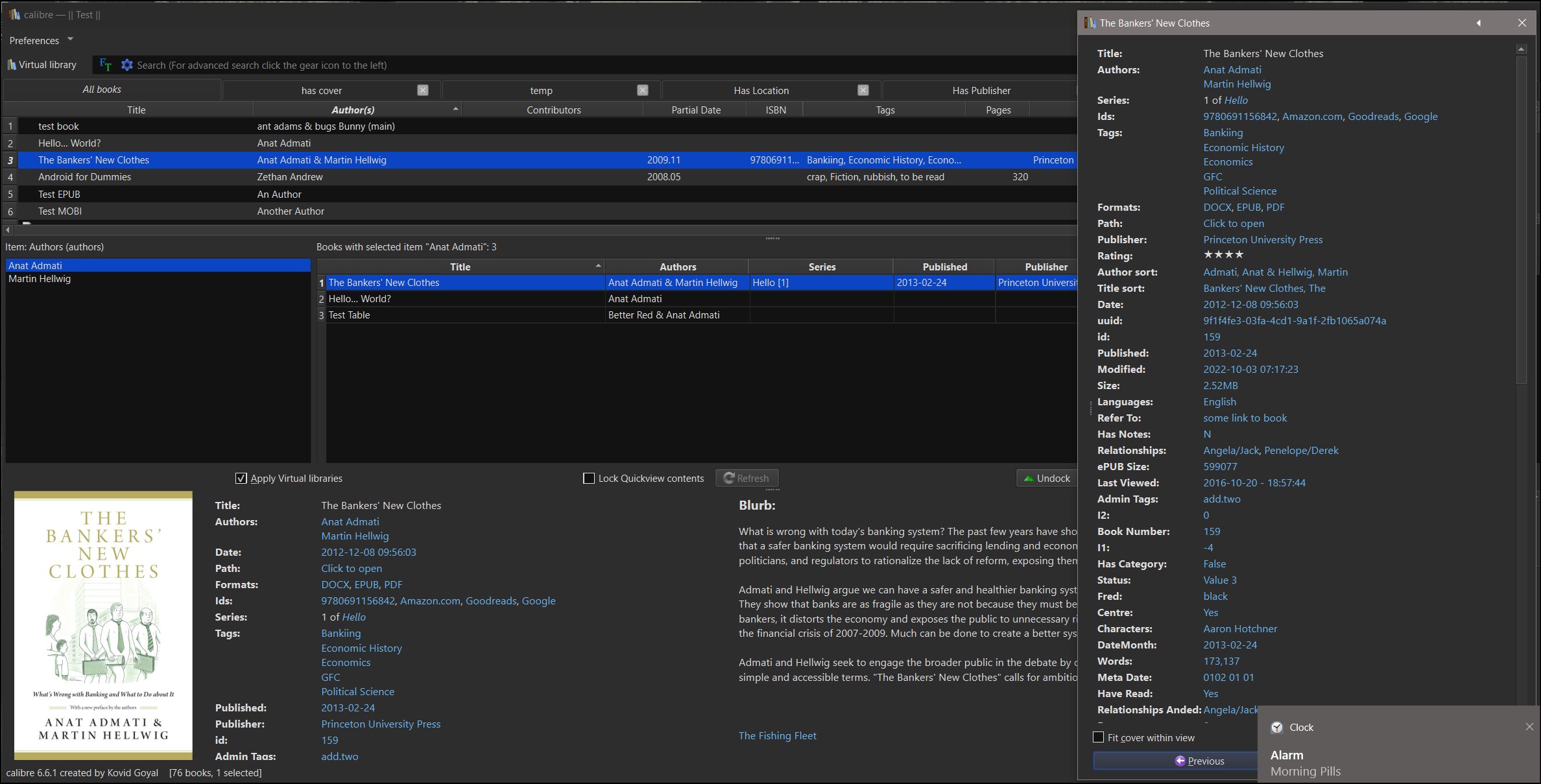The height and width of the screenshot is (784, 1541).
Task: Click the full text search FT icon
Action: tap(105, 65)
